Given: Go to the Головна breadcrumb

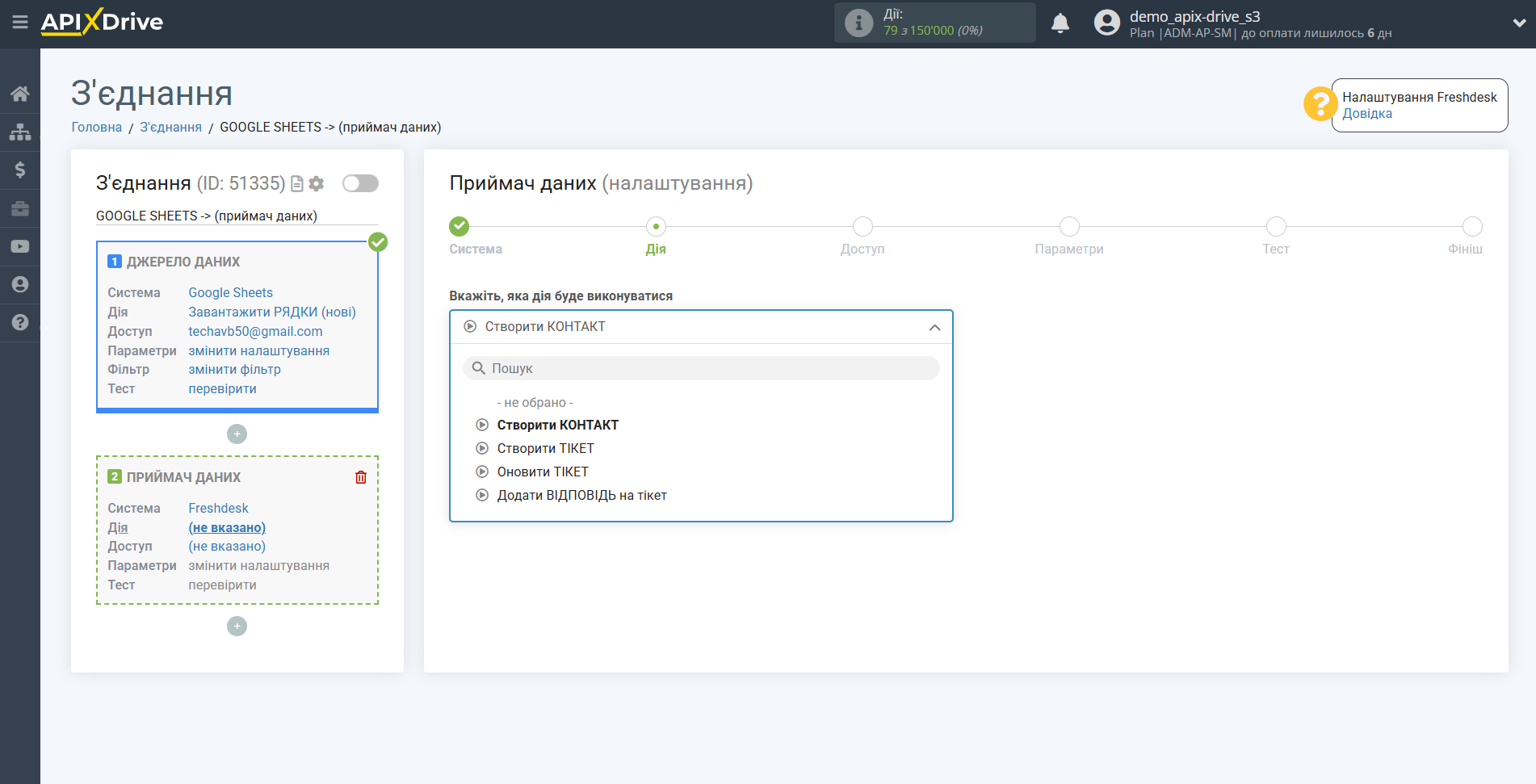Looking at the screenshot, I should pos(97,128).
